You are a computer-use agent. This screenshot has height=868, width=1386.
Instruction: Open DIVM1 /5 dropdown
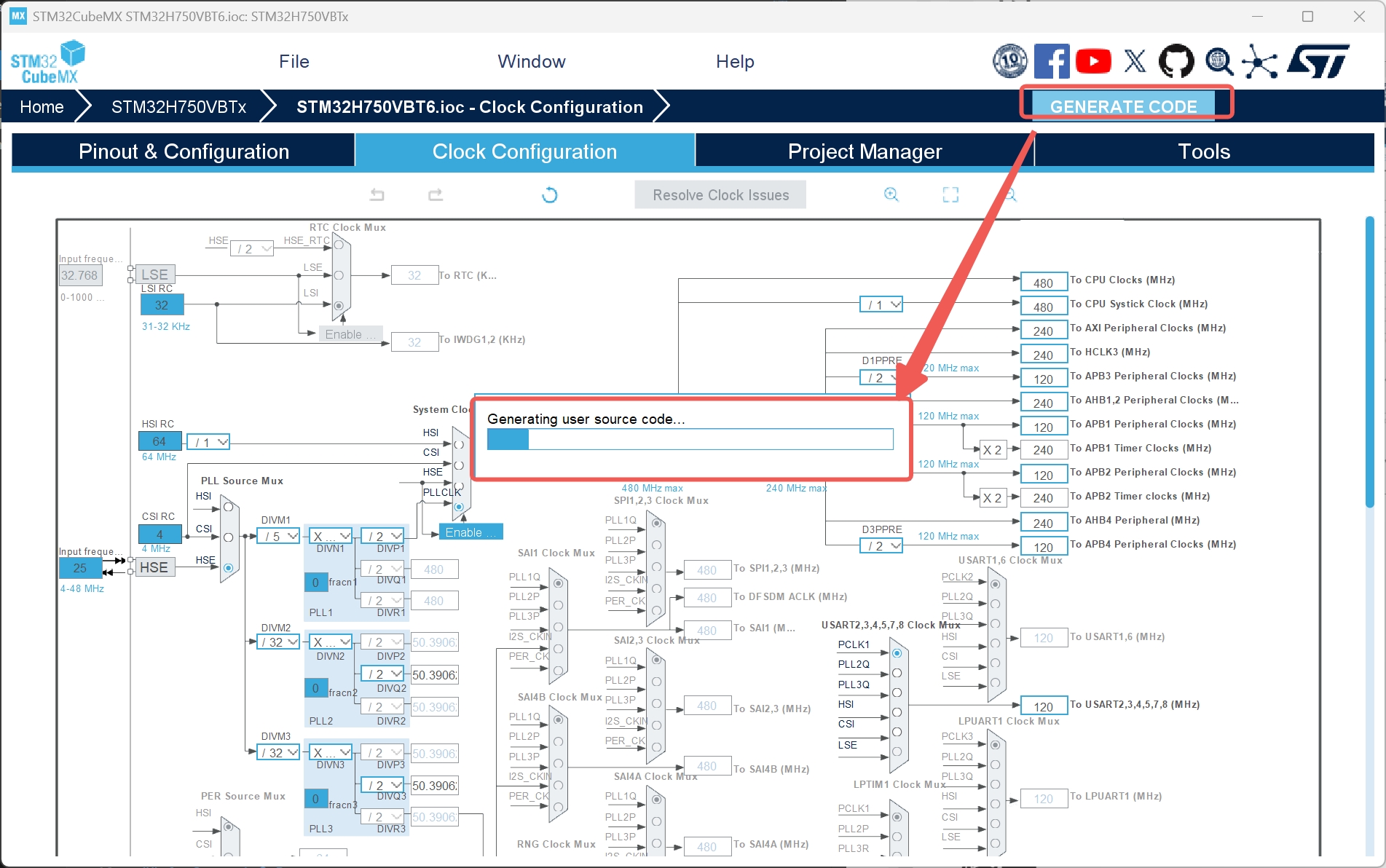[x=278, y=536]
